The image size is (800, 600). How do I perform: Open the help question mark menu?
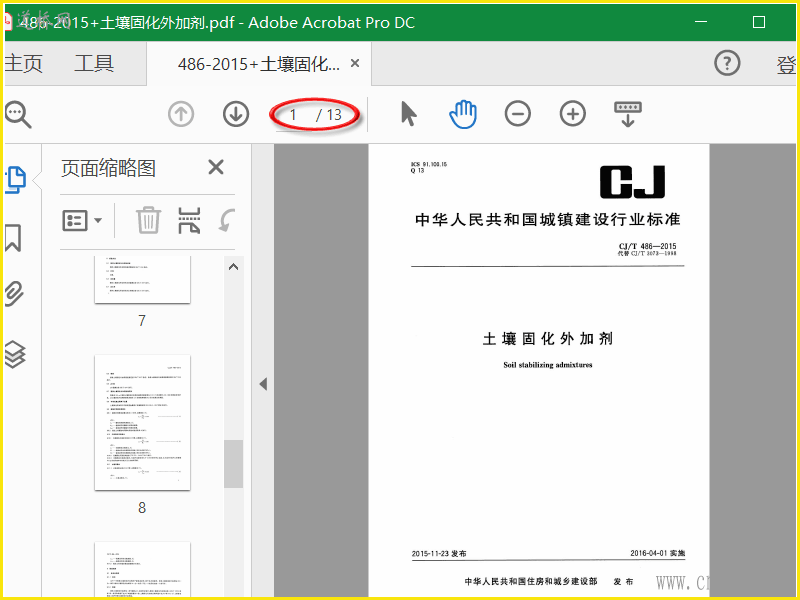click(x=727, y=63)
